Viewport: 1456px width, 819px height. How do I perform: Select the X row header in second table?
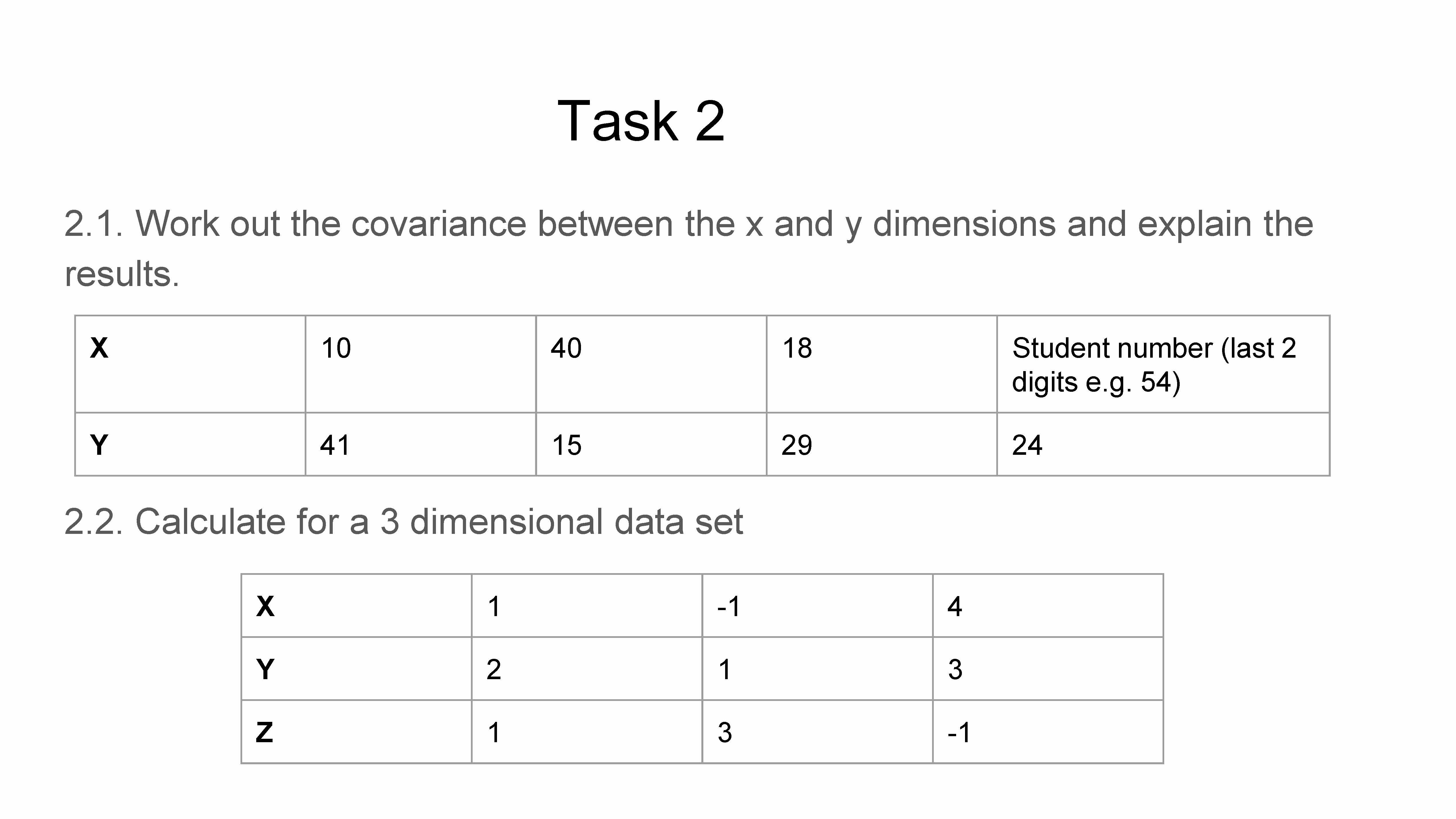[x=356, y=606]
